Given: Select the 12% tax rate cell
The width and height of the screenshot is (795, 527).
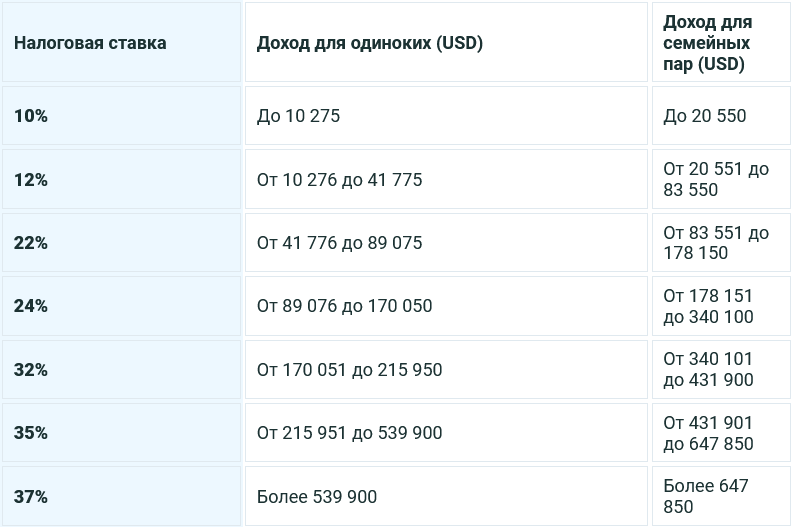Looking at the screenshot, I should point(31,180).
